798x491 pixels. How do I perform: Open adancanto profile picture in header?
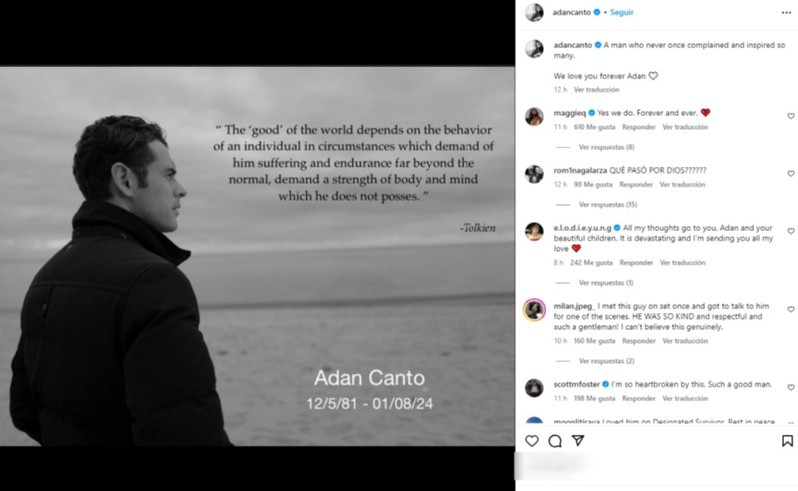pyautogui.click(x=534, y=12)
